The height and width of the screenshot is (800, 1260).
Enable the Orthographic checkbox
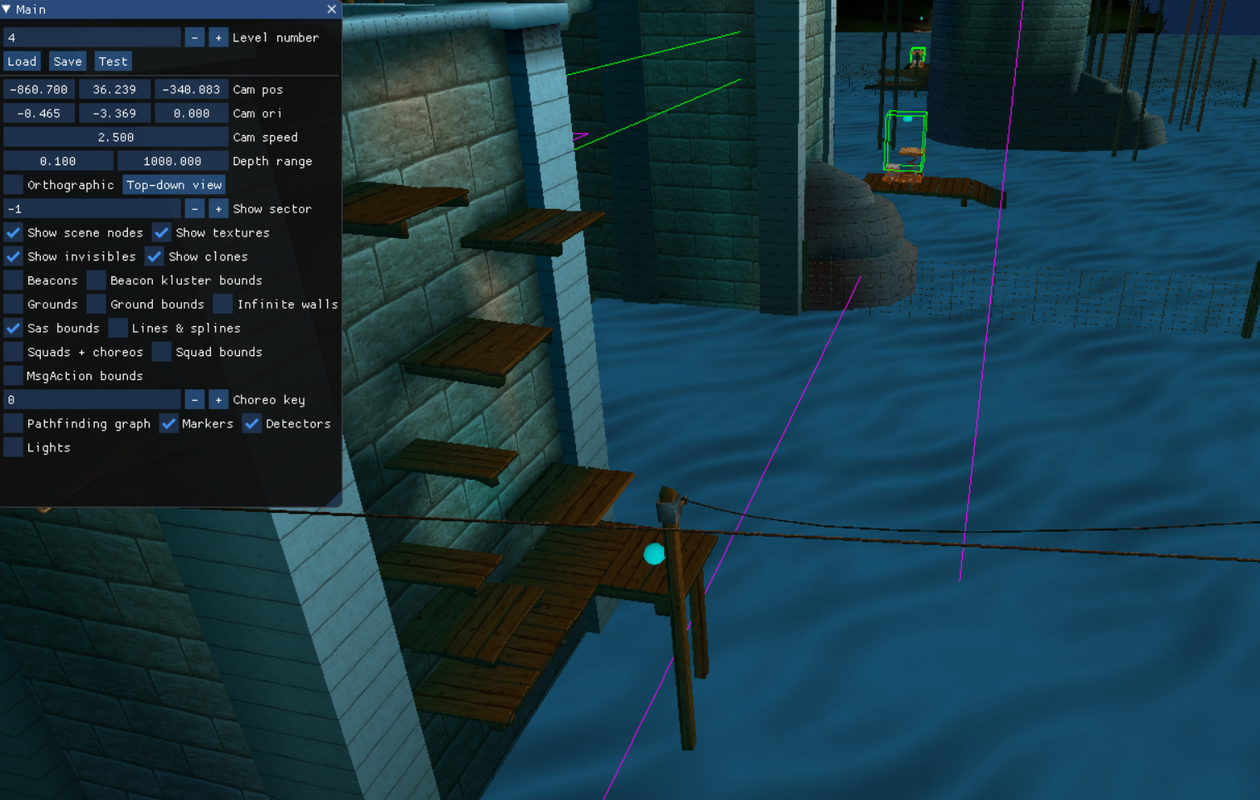coord(14,185)
